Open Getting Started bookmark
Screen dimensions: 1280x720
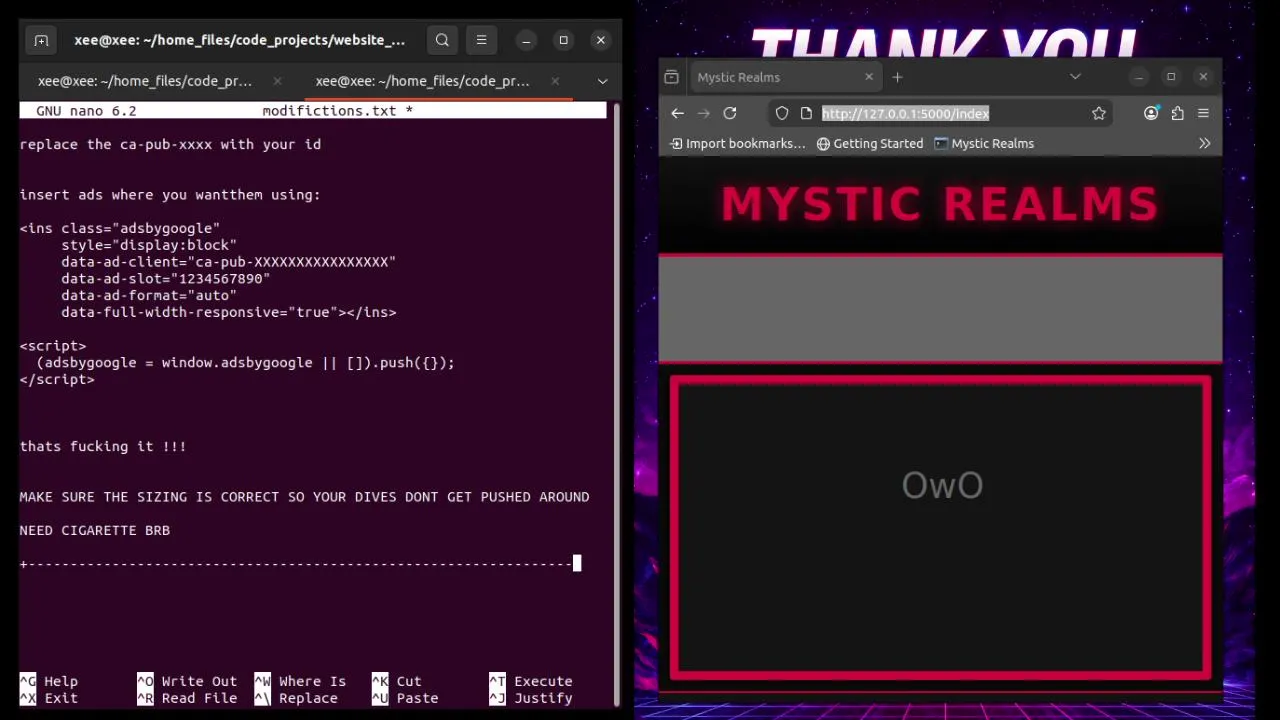pos(870,143)
